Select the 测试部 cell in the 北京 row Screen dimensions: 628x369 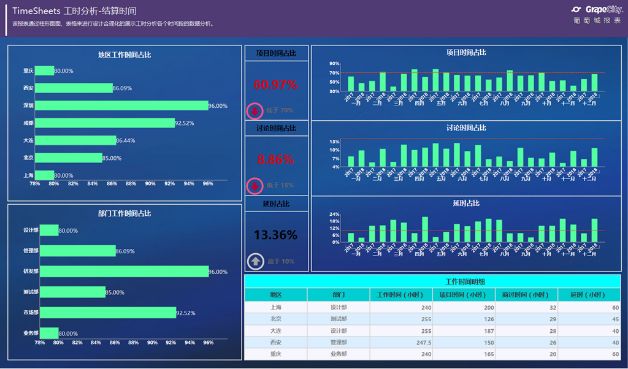pyautogui.click(x=339, y=319)
